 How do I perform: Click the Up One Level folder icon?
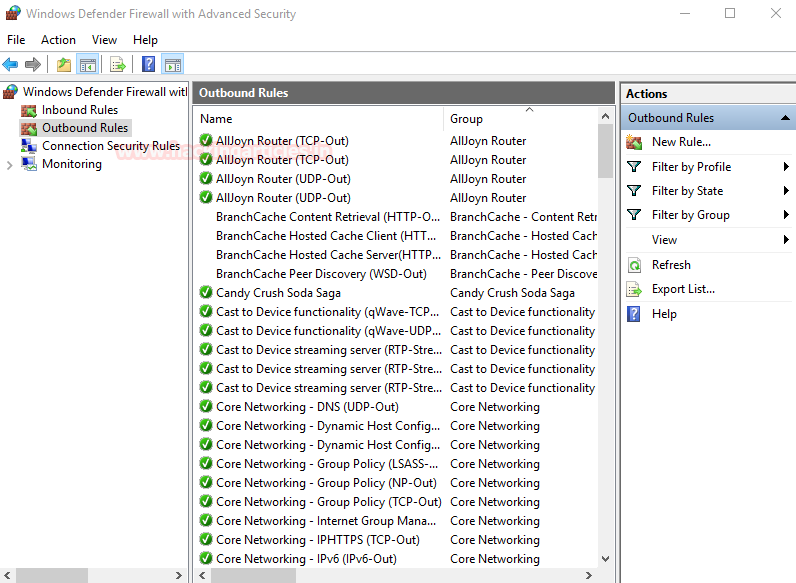tap(64, 64)
